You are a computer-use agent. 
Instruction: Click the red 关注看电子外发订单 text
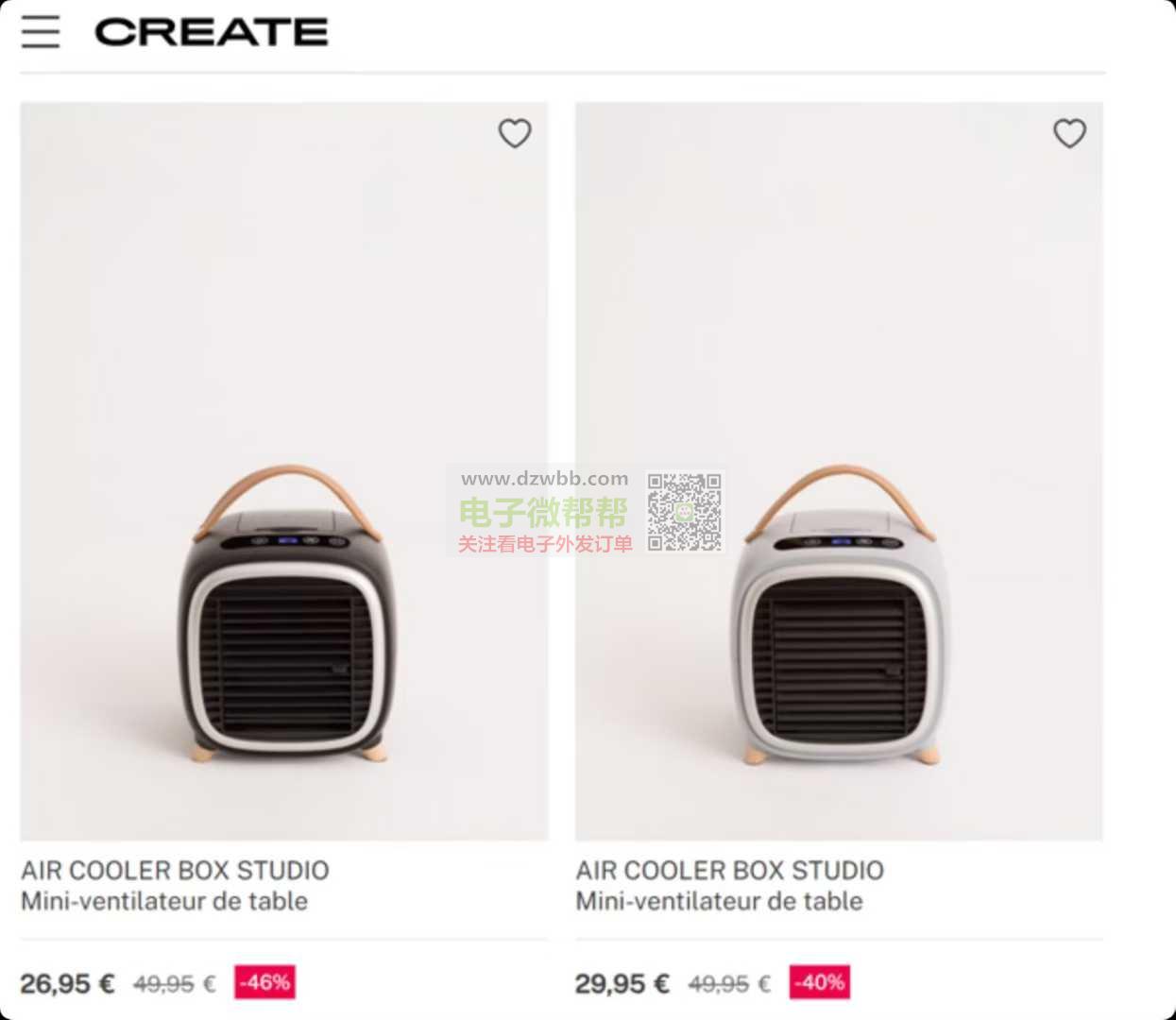point(545,544)
